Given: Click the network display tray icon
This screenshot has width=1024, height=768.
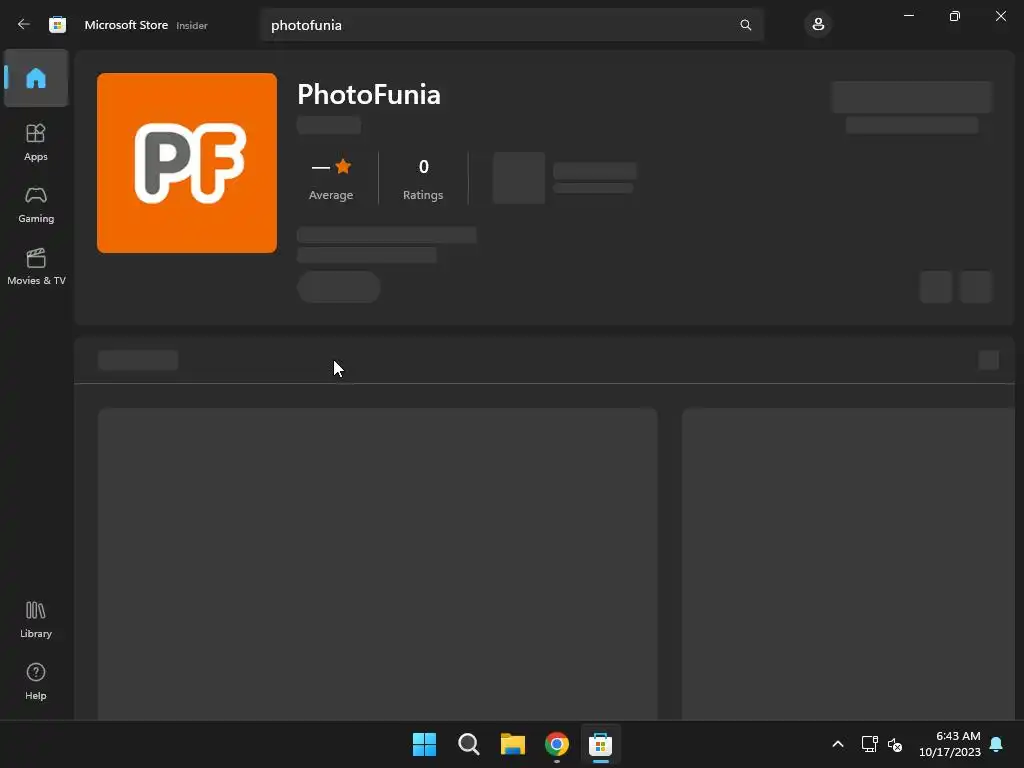Looking at the screenshot, I should click(869, 744).
